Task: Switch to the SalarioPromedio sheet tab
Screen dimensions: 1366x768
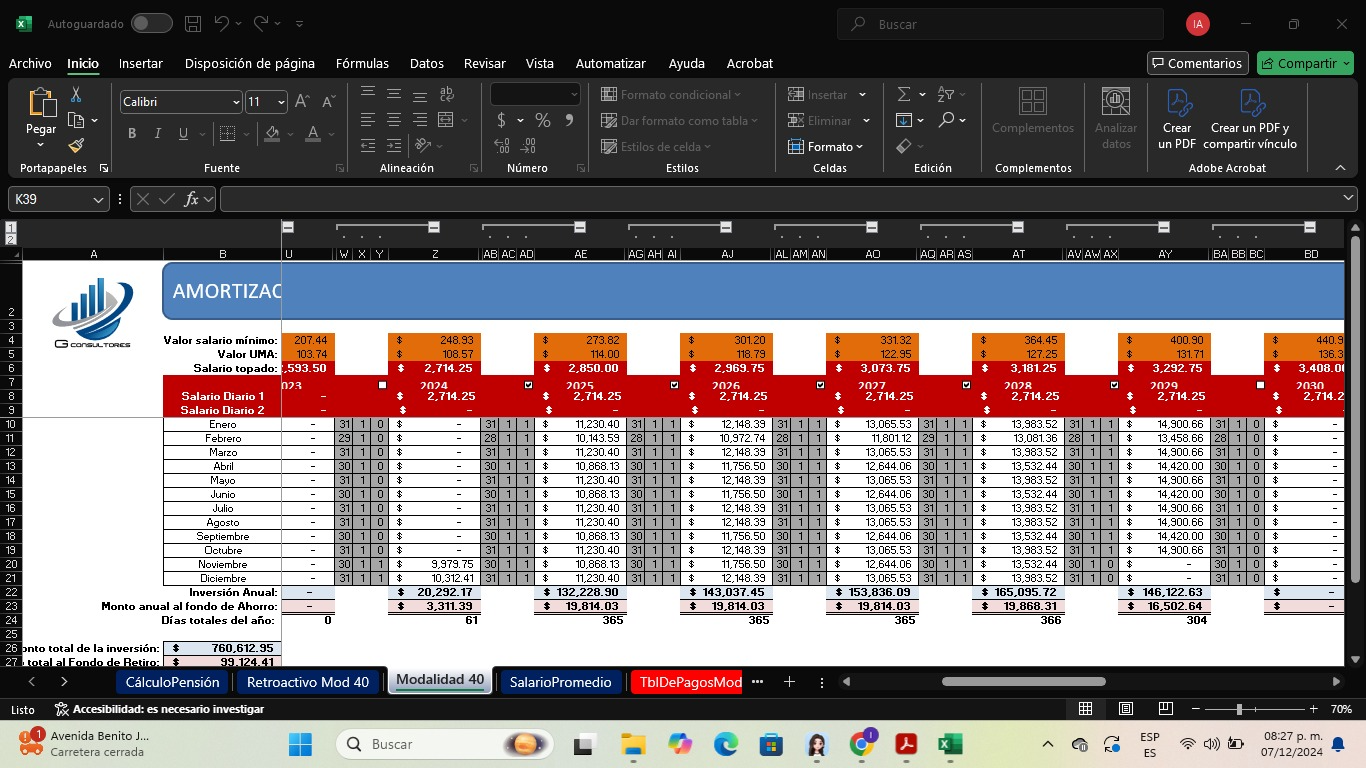Action: point(559,682)
